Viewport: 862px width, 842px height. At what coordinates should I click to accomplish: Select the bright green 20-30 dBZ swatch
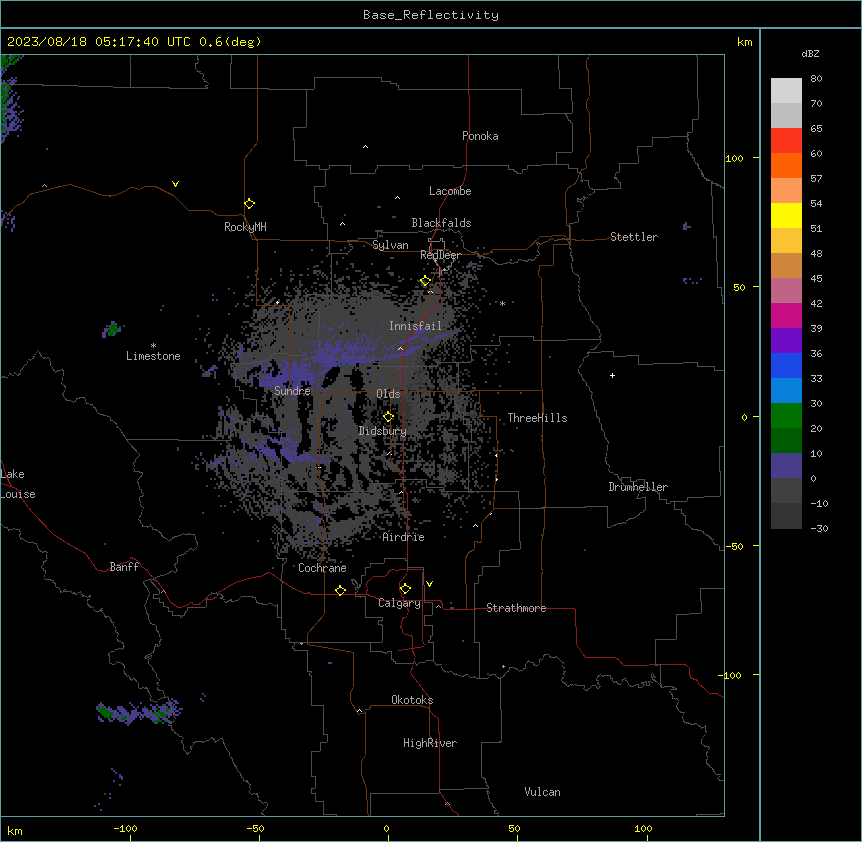click(786, 416)
